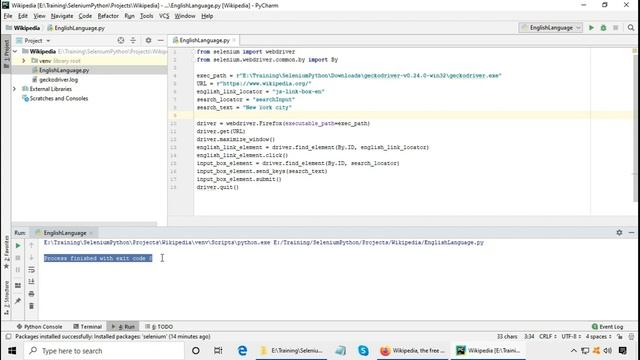Click the Windows taskbar search box
640x360 pixels.
click(104, 351)
